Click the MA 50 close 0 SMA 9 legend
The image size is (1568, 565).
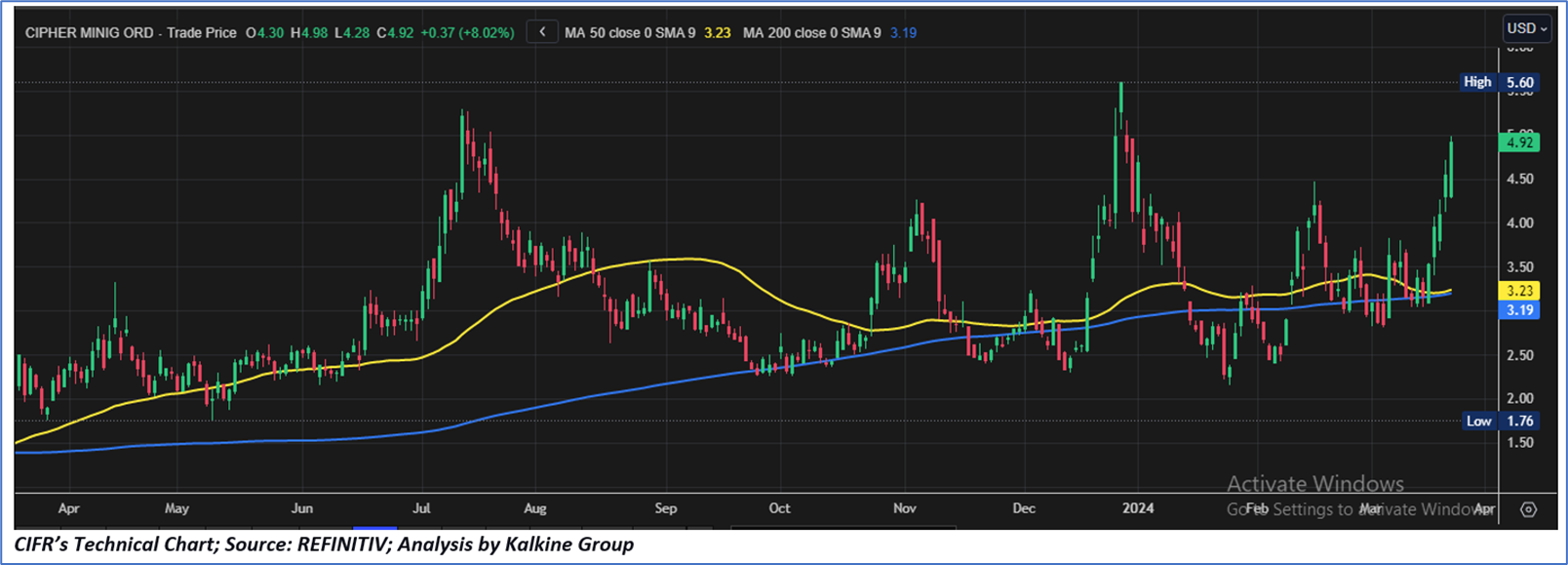click(630, 32)
